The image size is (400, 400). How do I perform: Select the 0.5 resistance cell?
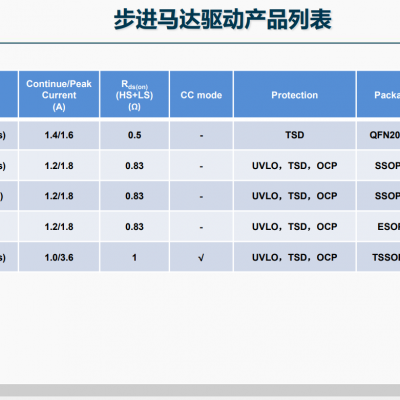pos(135,135)
